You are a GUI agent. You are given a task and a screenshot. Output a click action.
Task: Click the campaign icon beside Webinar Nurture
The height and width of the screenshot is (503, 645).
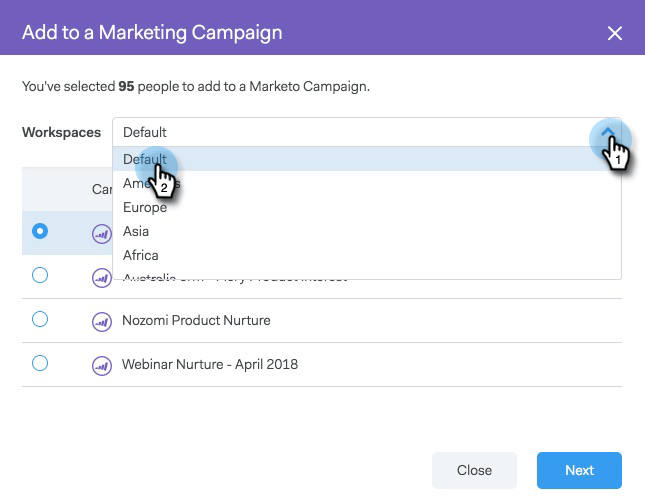[101, 365]
